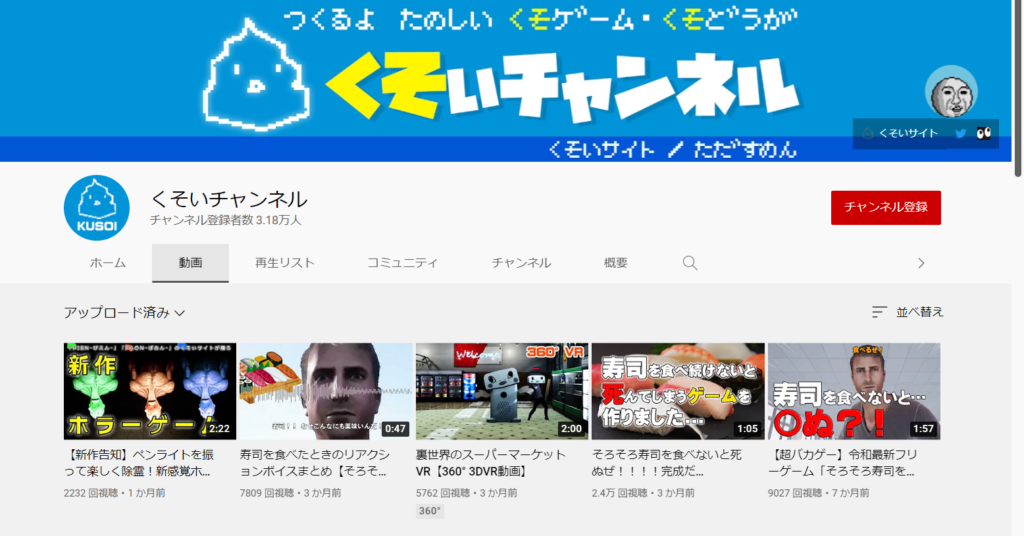Open the 新作ホラーゲーム video thumbnail
This screenshot has width=1024, height=536.
coord(150,391)
